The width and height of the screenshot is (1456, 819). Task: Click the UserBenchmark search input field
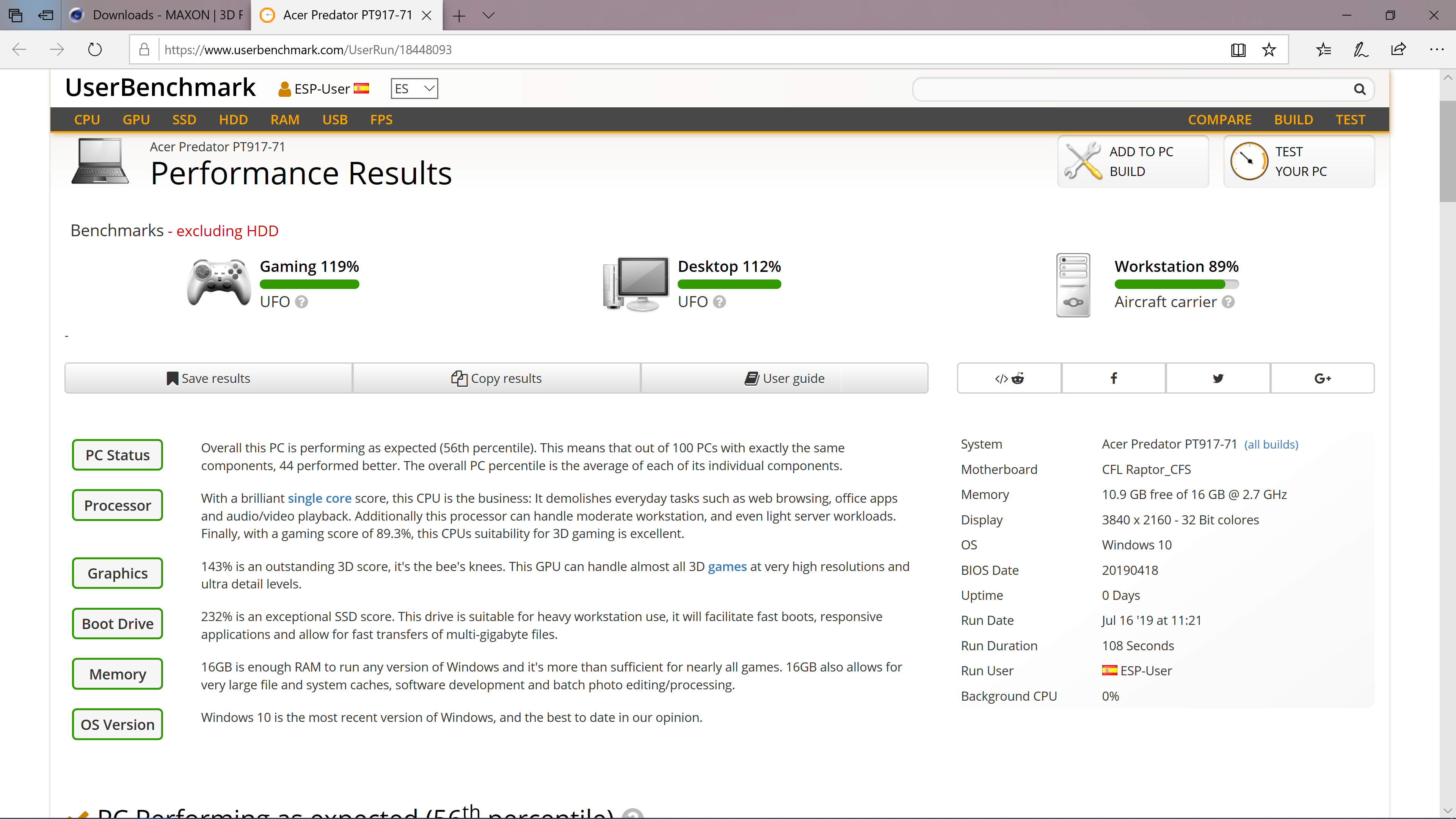pyautogui.click(x=1130, y=89)
